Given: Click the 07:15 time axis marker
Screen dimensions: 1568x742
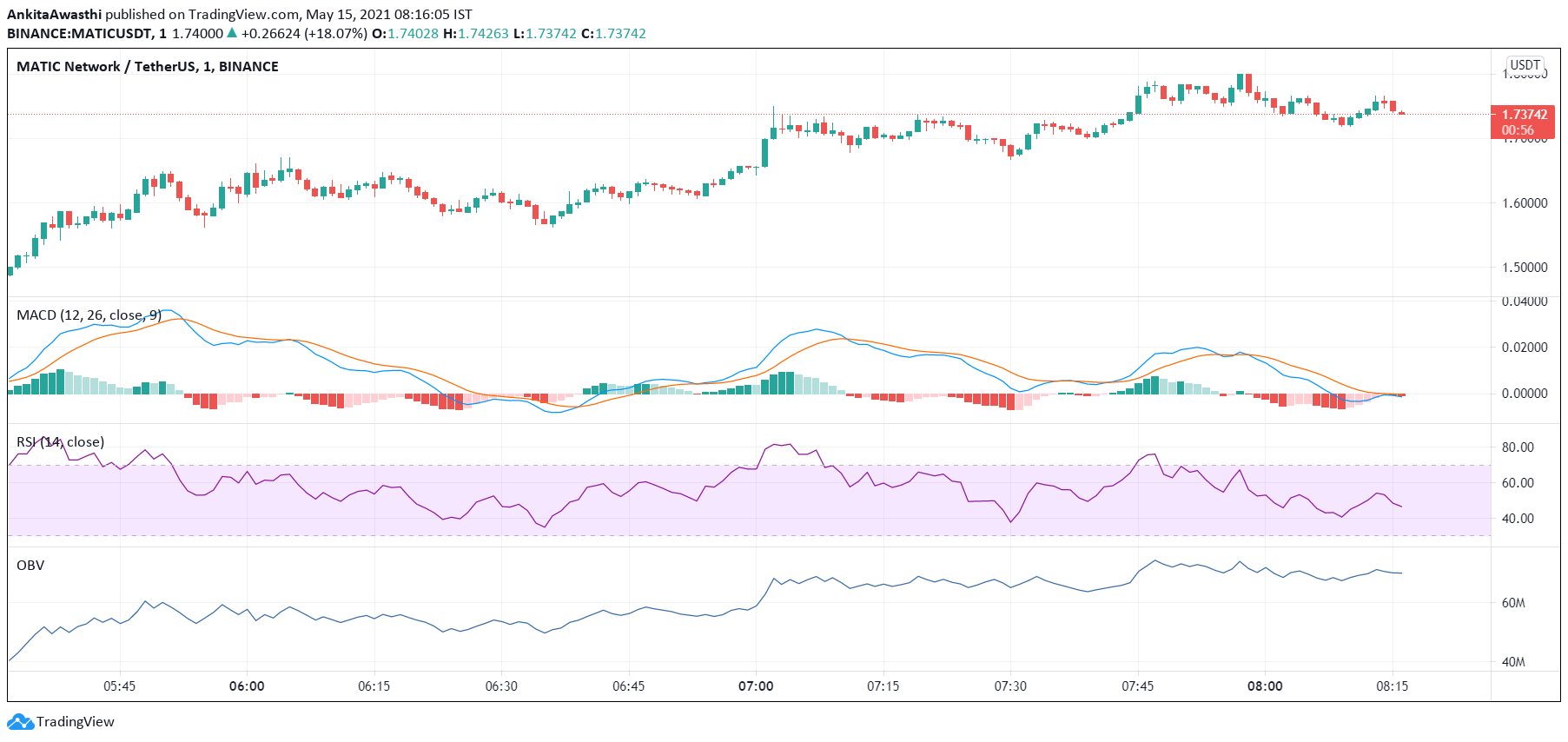Looking at the screenshot, I should (883, 686).
